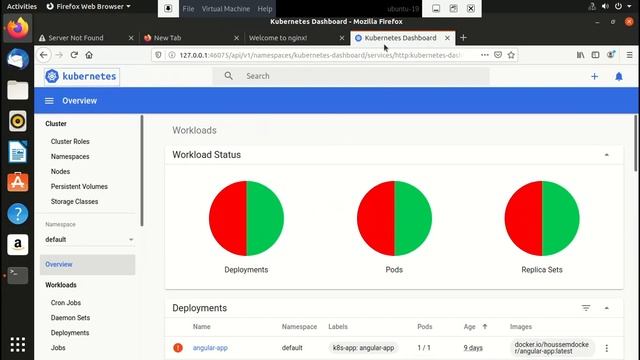Open page actions three-dot menu
Viewport: 640px width, 360px height.
[484, 55]
